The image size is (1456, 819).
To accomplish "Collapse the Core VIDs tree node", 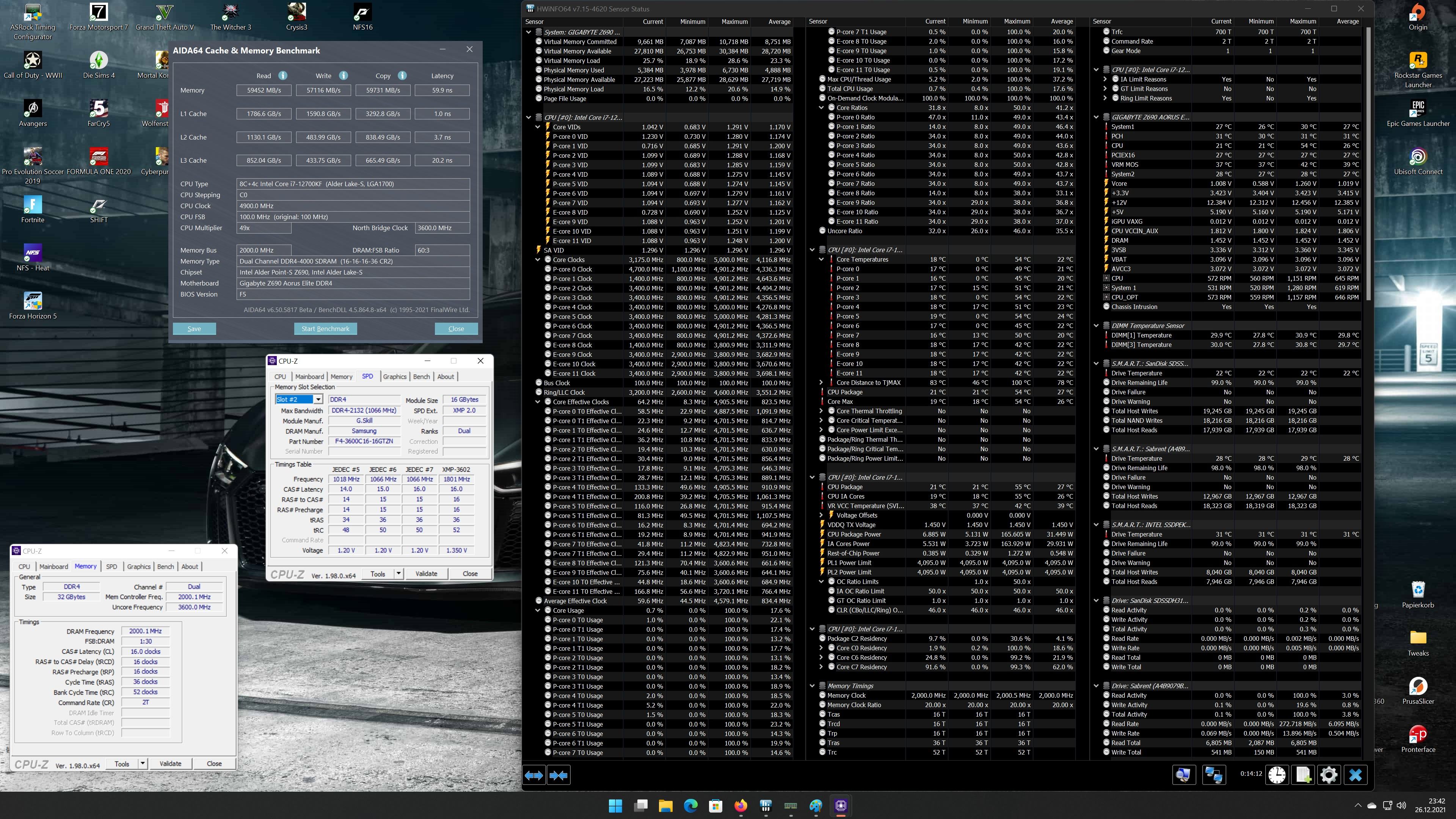I will (x=538, y=127).
